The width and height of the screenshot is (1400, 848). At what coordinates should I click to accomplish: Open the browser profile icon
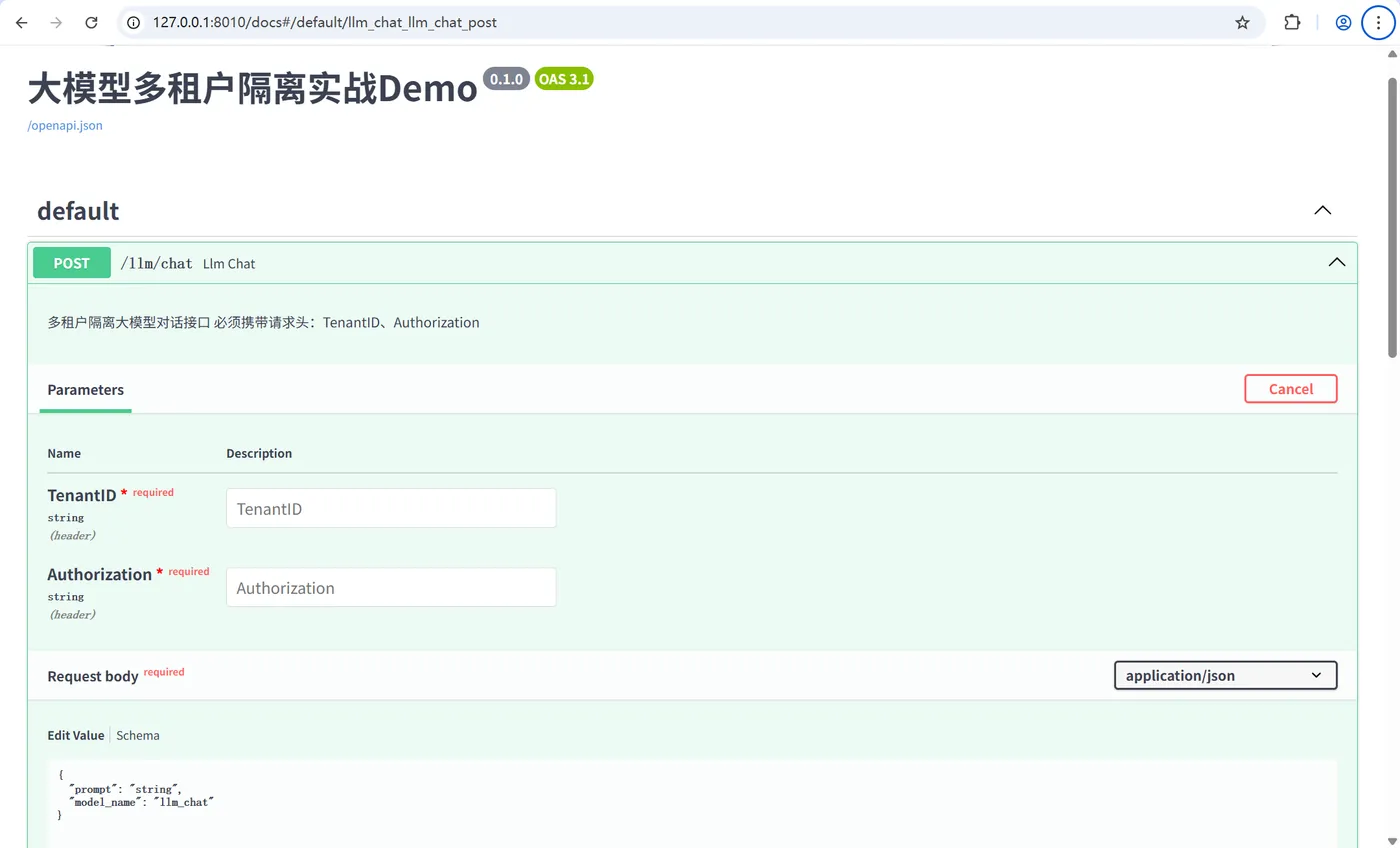click(1344, 22)
